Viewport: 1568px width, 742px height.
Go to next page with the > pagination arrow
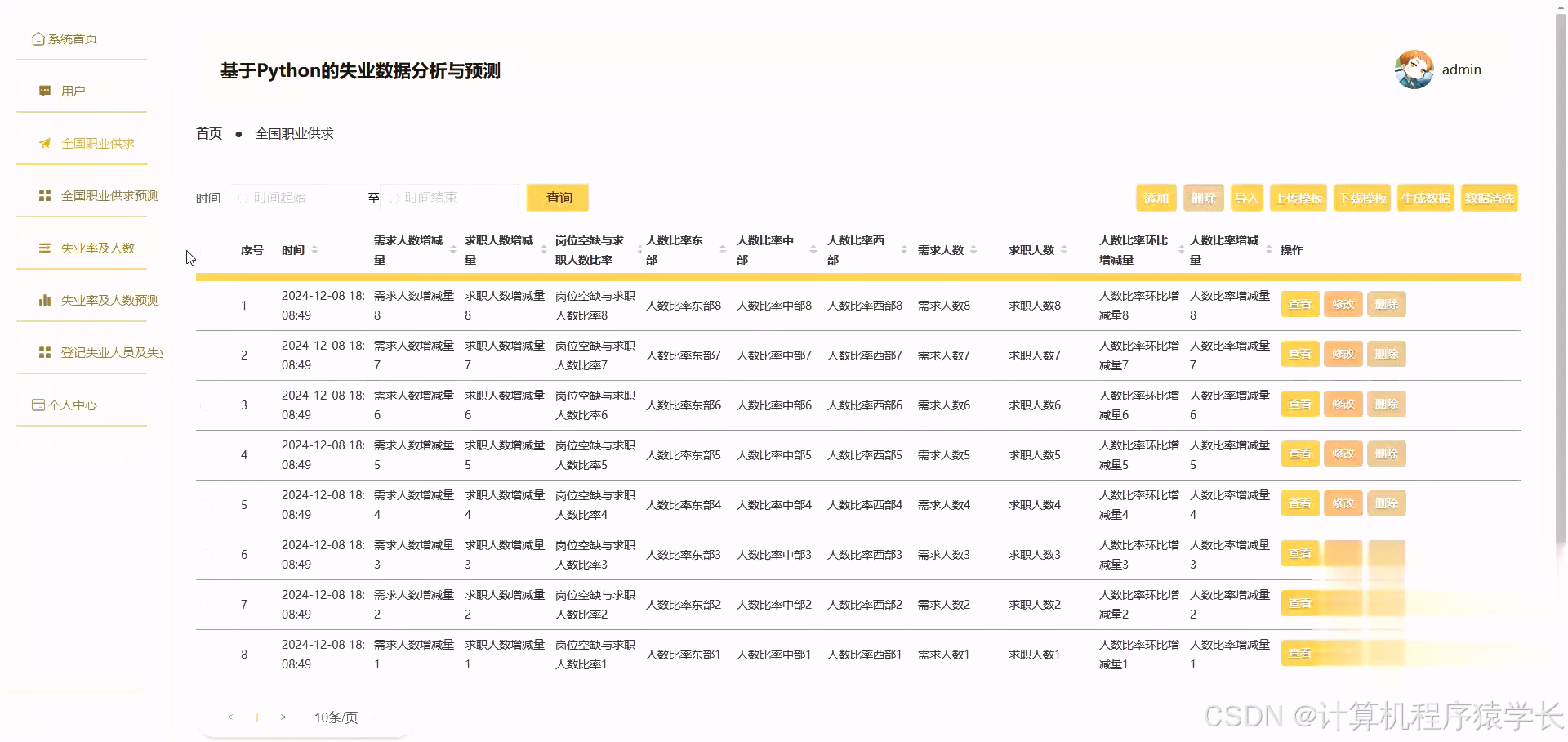[283, 717]
